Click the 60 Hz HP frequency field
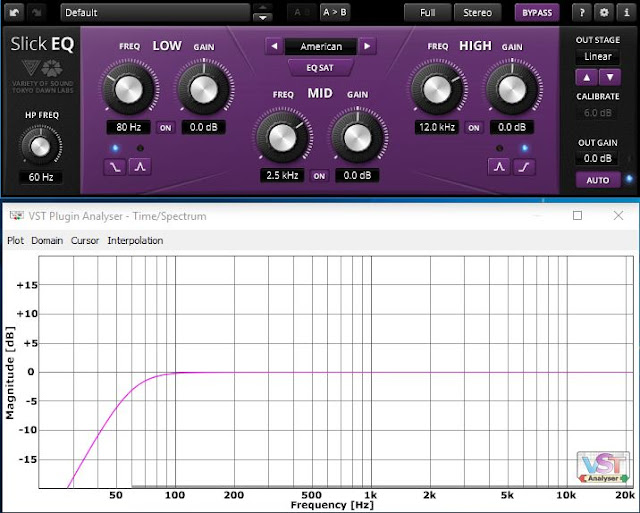The height and width of the screenshot is (513, 640). (x=41, y=177)
